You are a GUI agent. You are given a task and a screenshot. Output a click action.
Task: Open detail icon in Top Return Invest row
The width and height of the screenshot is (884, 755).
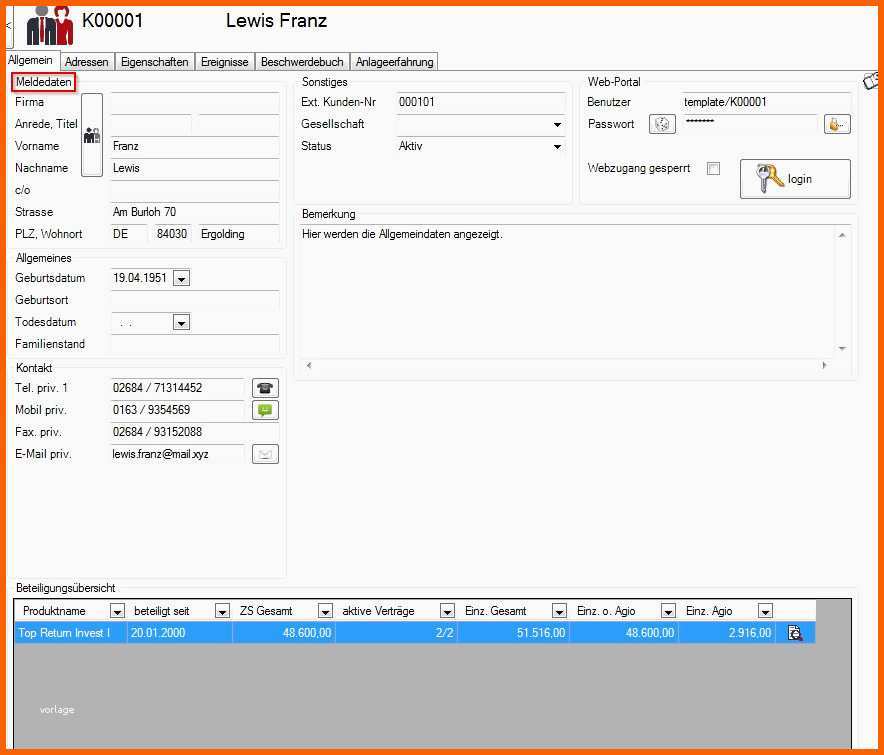tap(795, 632)
